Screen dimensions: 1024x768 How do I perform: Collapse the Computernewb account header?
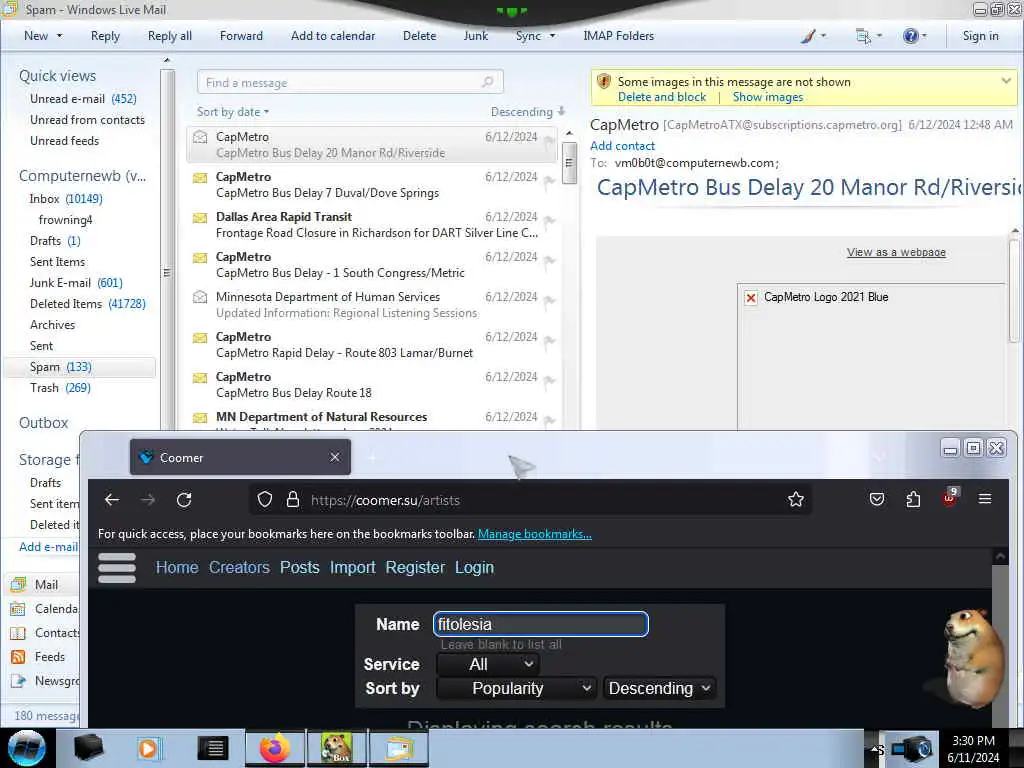82,176
